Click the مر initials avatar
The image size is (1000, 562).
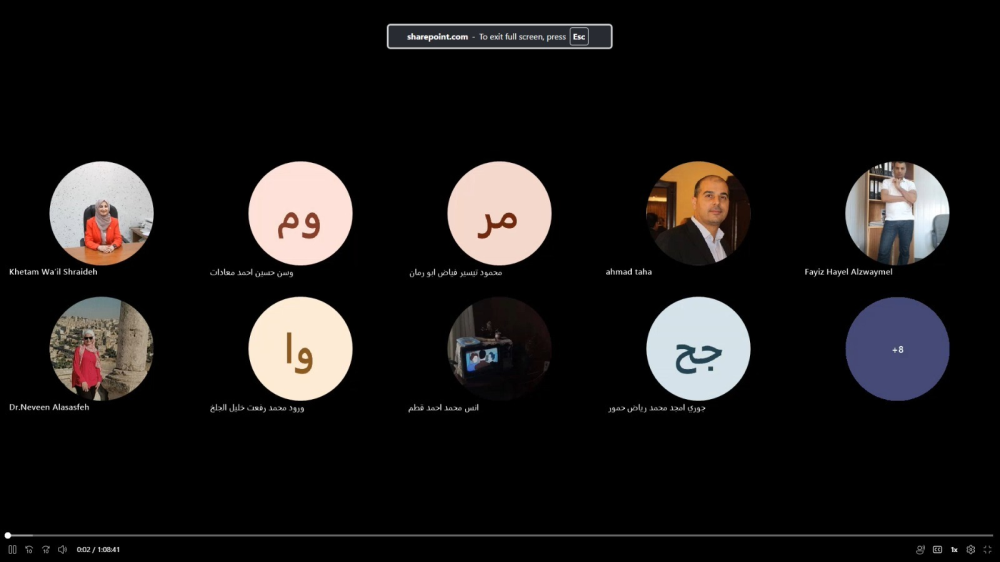click(x=499, y=213)
